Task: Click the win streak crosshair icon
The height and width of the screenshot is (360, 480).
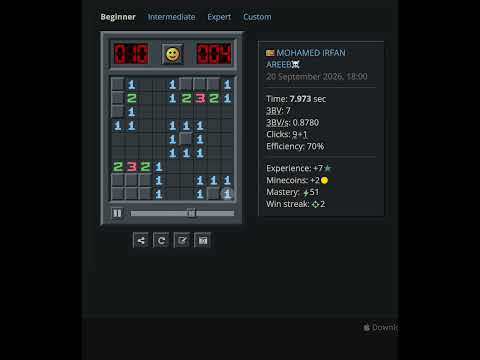Action: (x=315, y=204)
